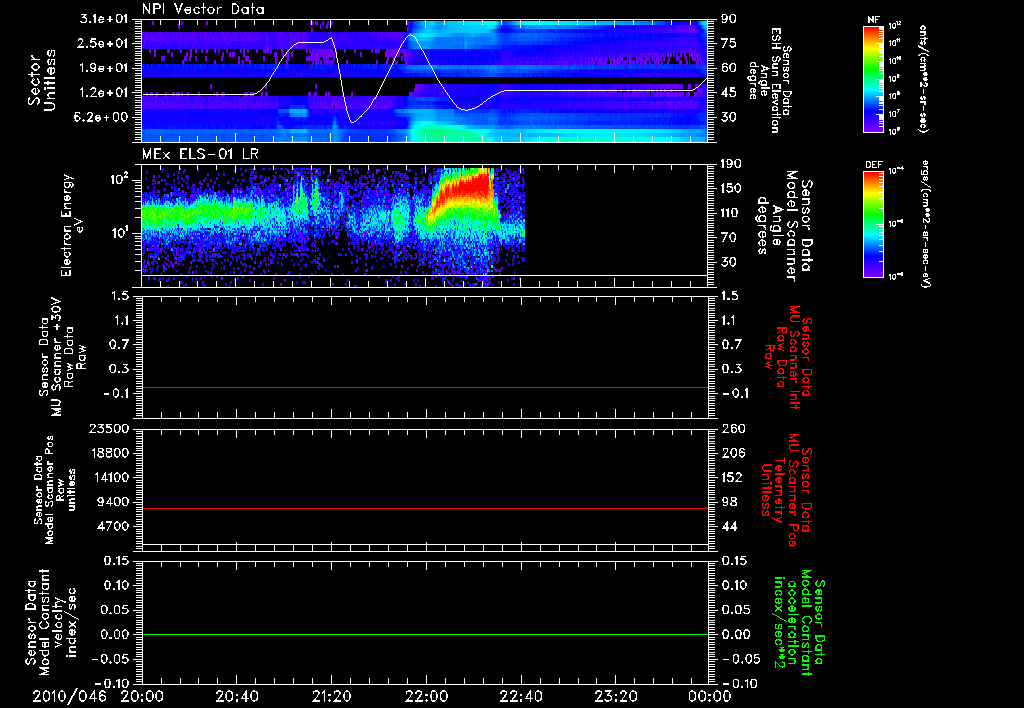Click the 190 scanner angle tick value
The image size is (1024, 708).
tap(733, 164)
